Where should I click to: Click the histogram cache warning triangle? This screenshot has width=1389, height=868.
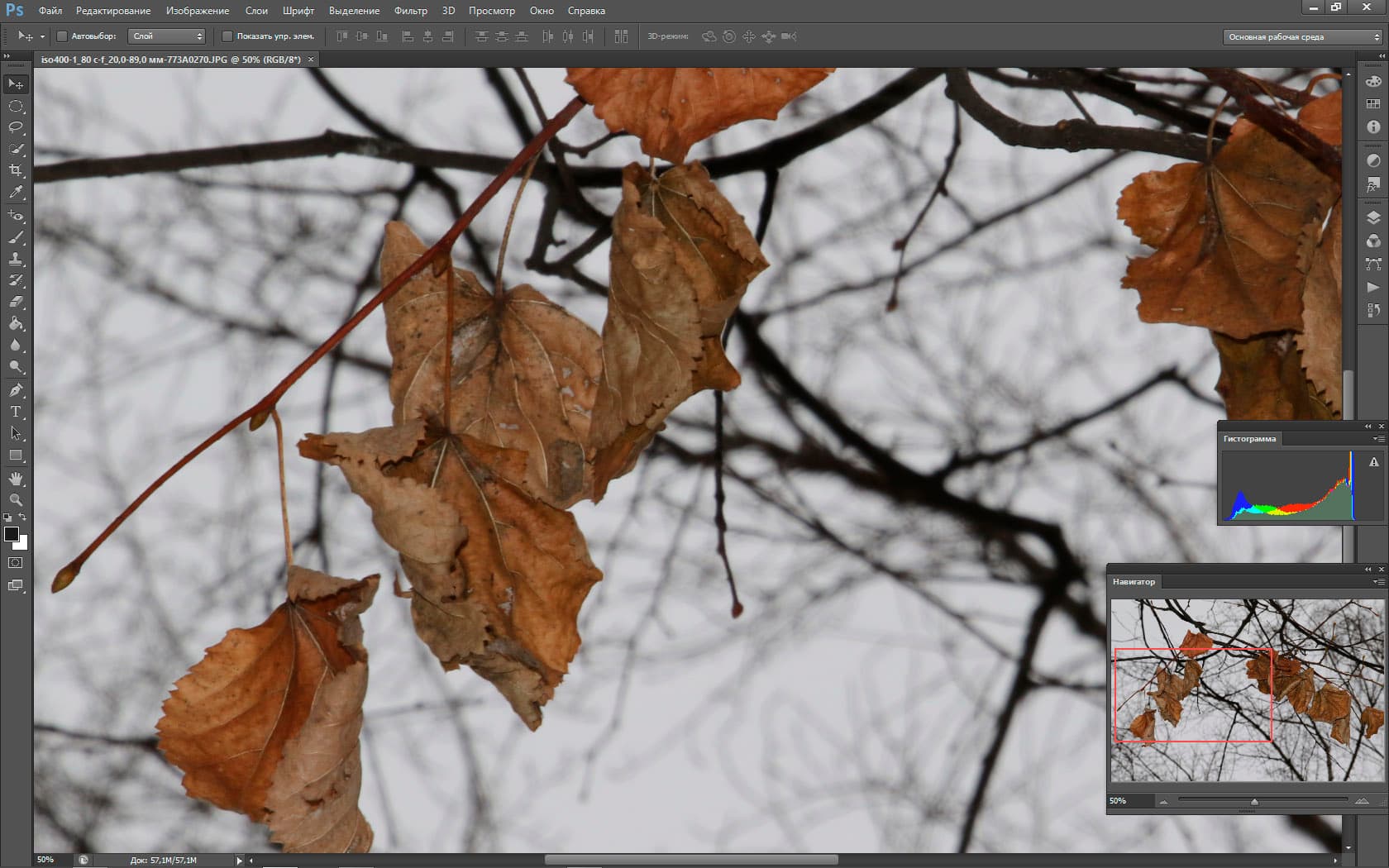pyautogui.click(x=1374, y=462)
